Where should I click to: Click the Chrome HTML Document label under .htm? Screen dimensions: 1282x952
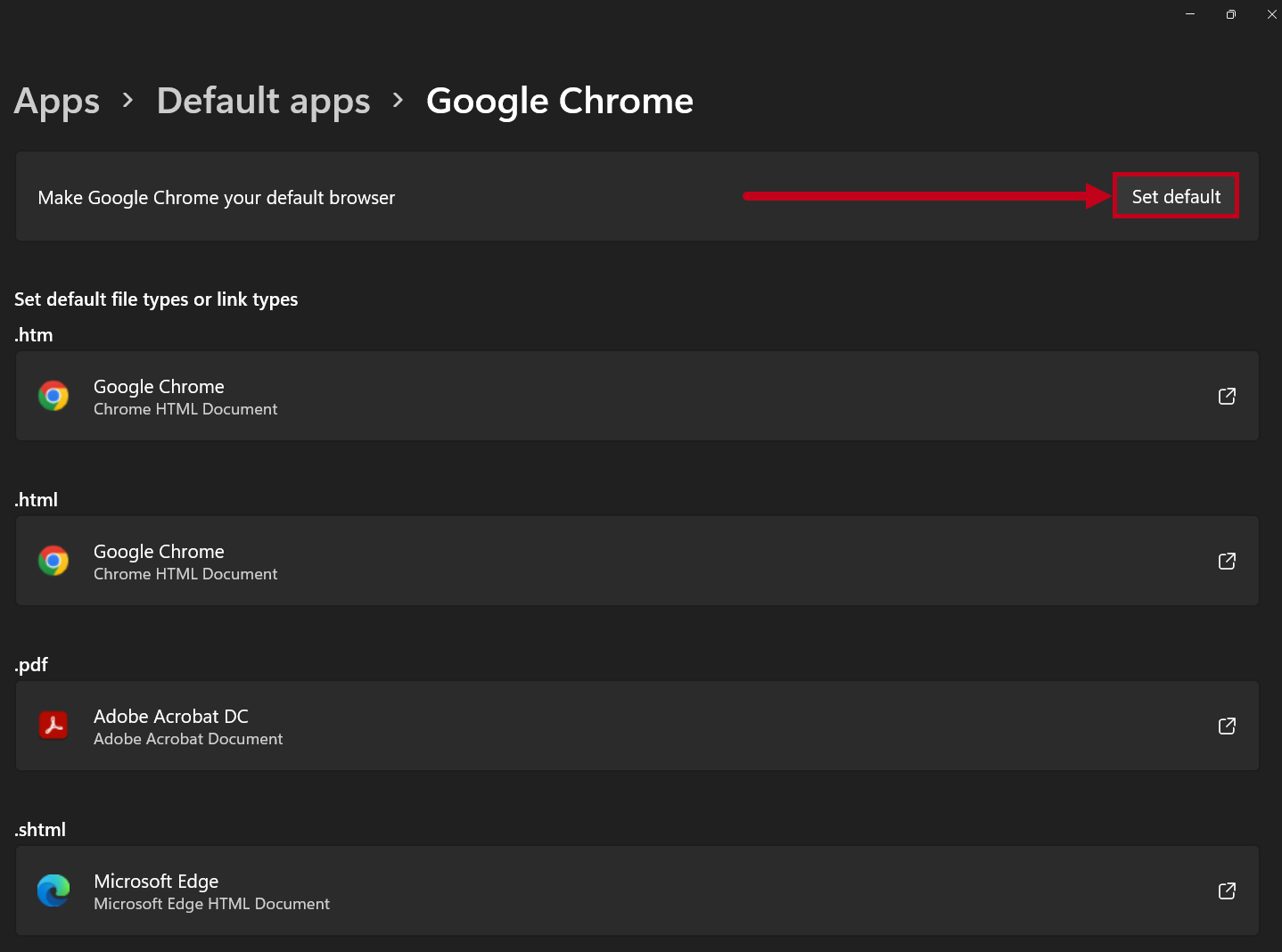click(x=185, y=409)
